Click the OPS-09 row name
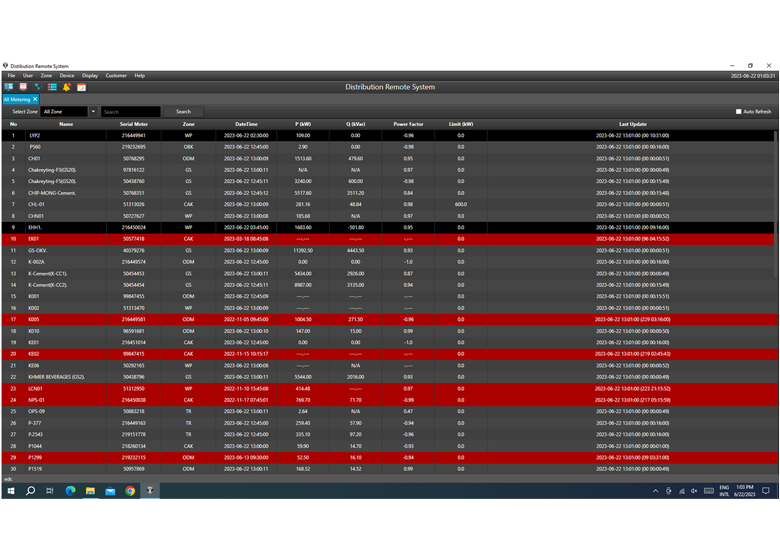This screenshot has width=780, height=560. click(36, 412)
